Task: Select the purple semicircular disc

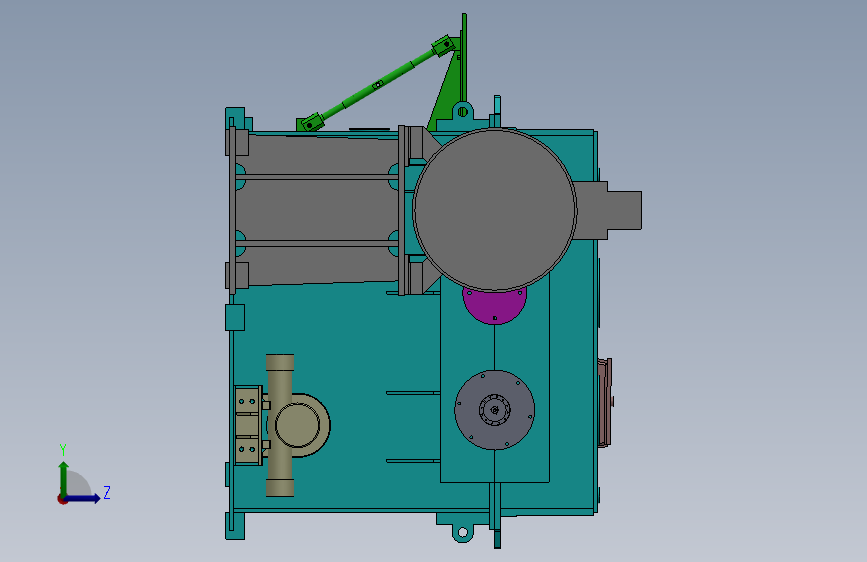Action: (495, 306)
